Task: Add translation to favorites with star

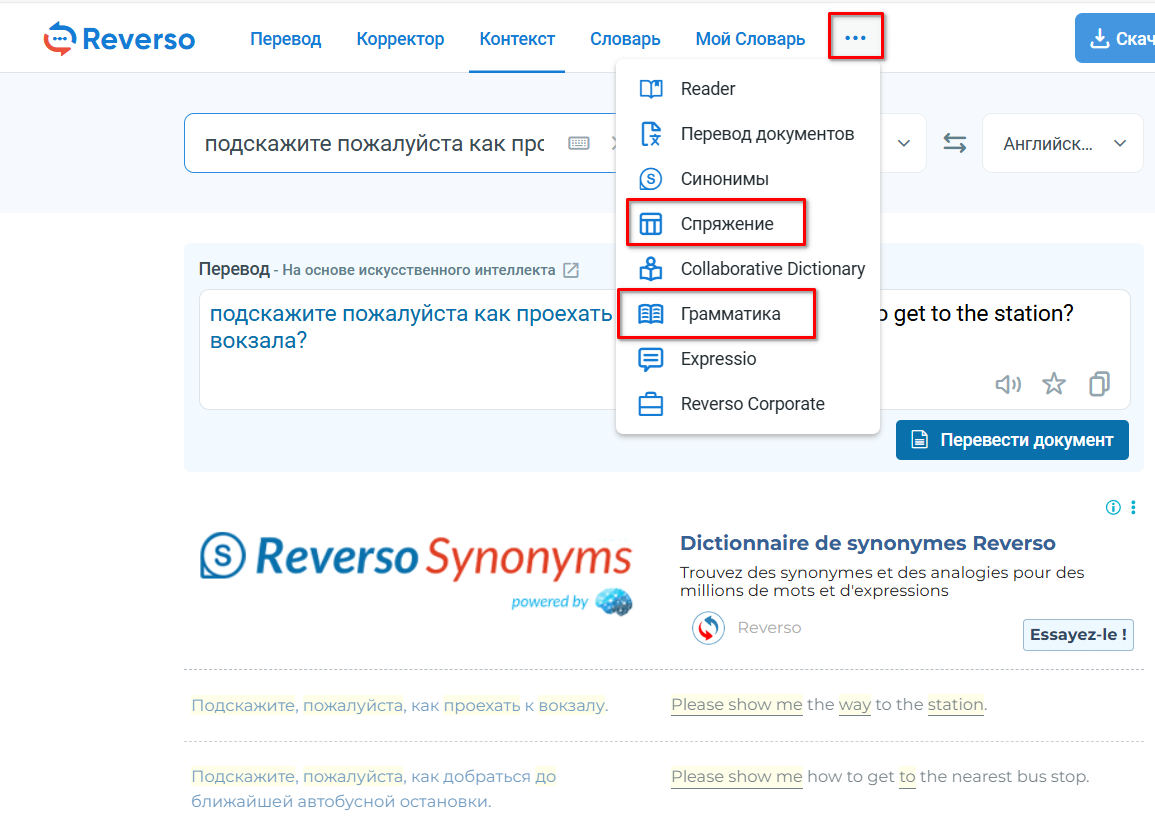Action: click(1054, 384)
